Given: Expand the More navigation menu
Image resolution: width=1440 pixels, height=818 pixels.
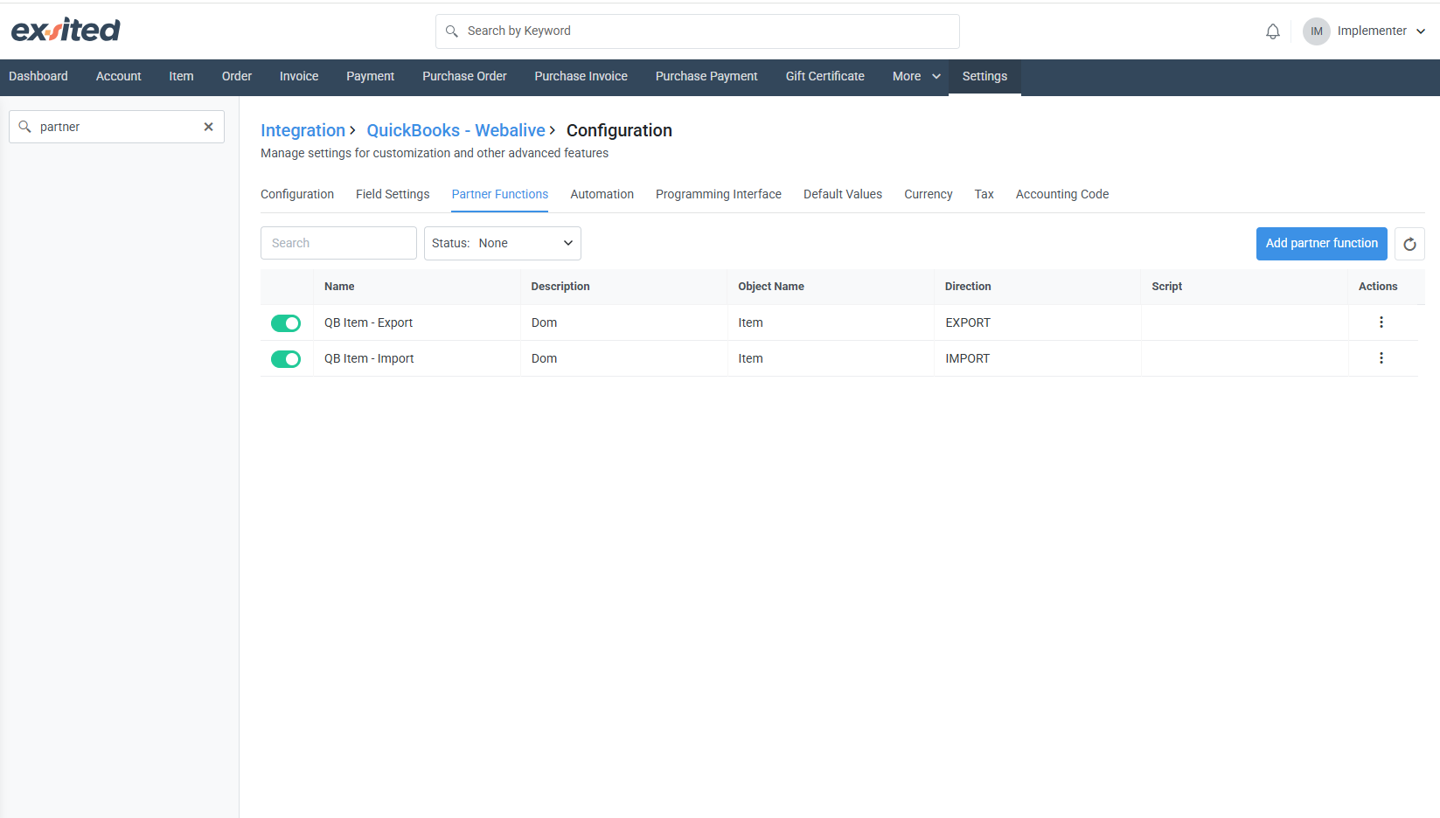Looking at the screenshot, I should point(916,76).
